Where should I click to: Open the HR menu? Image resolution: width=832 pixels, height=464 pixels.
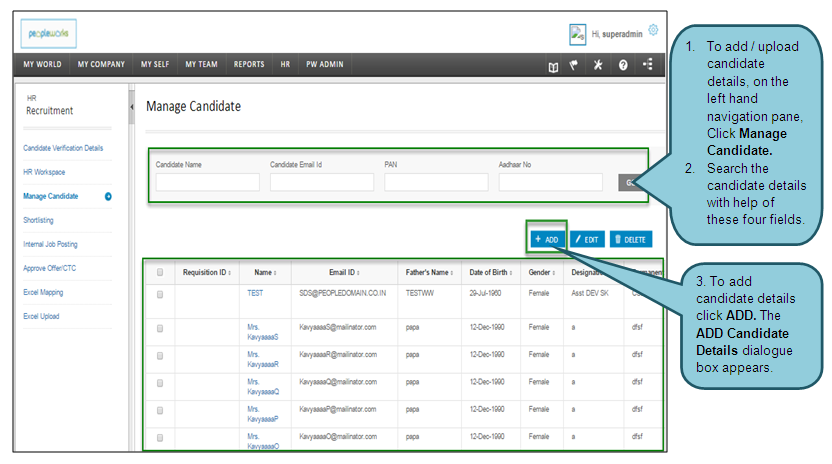285,64
